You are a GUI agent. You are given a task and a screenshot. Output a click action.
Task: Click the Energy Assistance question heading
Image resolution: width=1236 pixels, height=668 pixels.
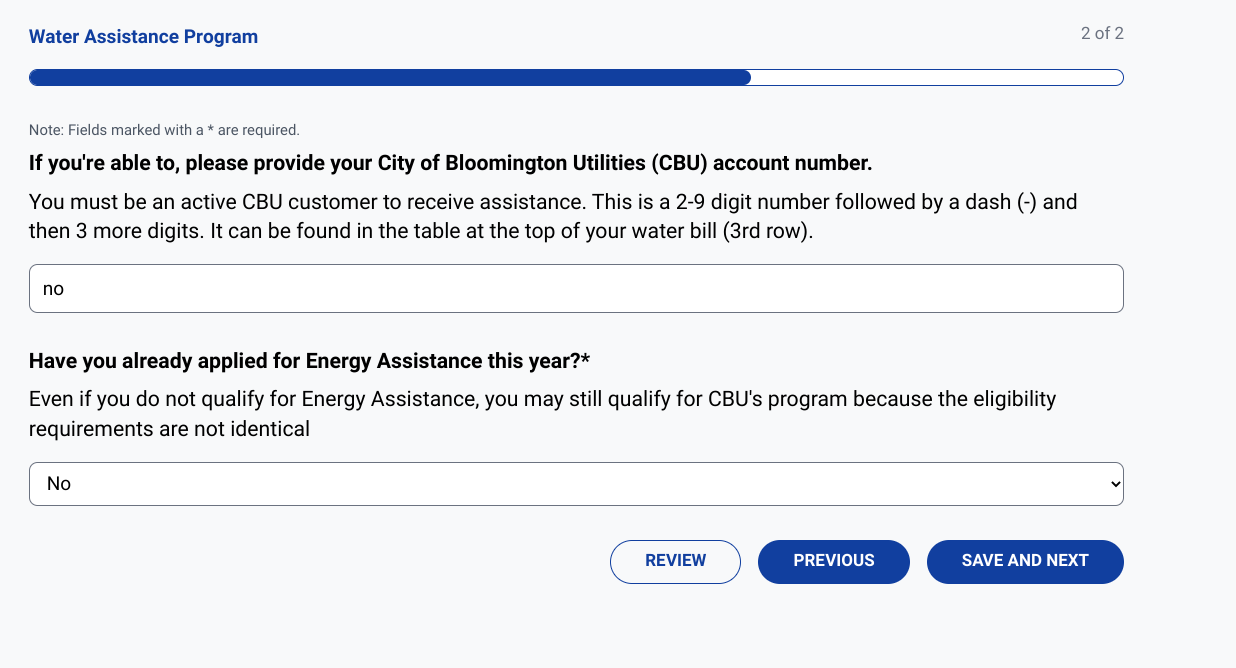pyautogui.click(x=308, y=360)
